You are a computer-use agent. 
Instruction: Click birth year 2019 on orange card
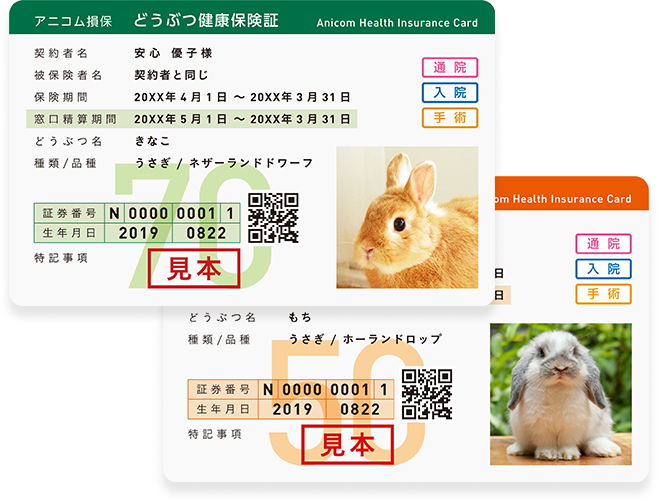tap(292, 410)
